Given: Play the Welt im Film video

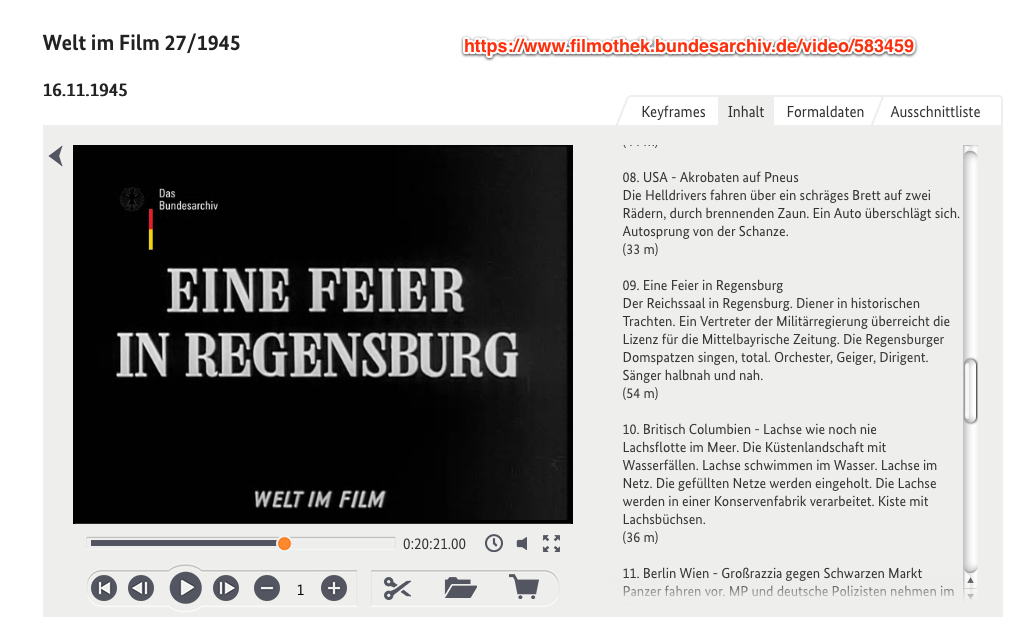Looking at the screenshot, I should [185, 587].
